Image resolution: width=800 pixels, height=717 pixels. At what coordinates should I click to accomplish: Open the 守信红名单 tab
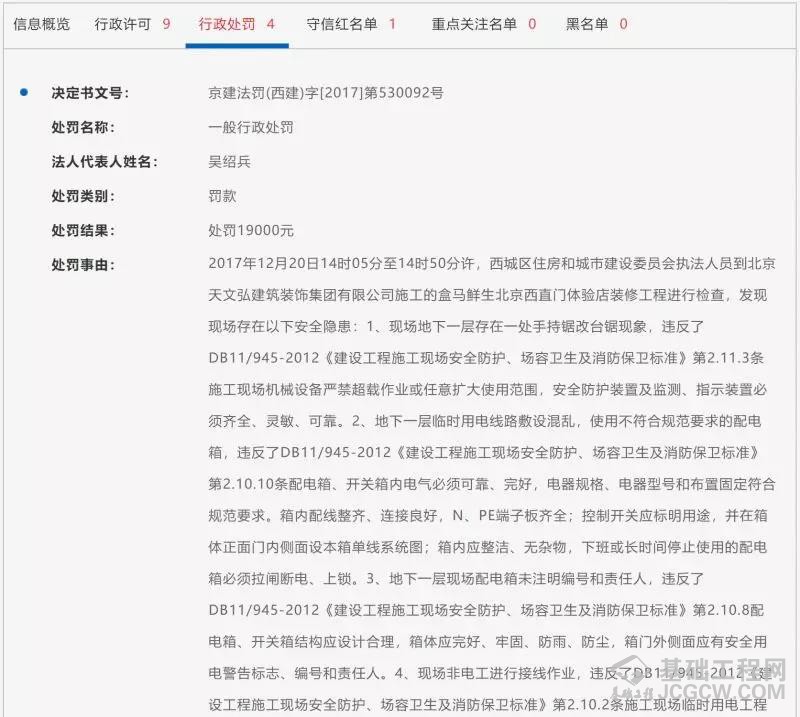point(351,24)
